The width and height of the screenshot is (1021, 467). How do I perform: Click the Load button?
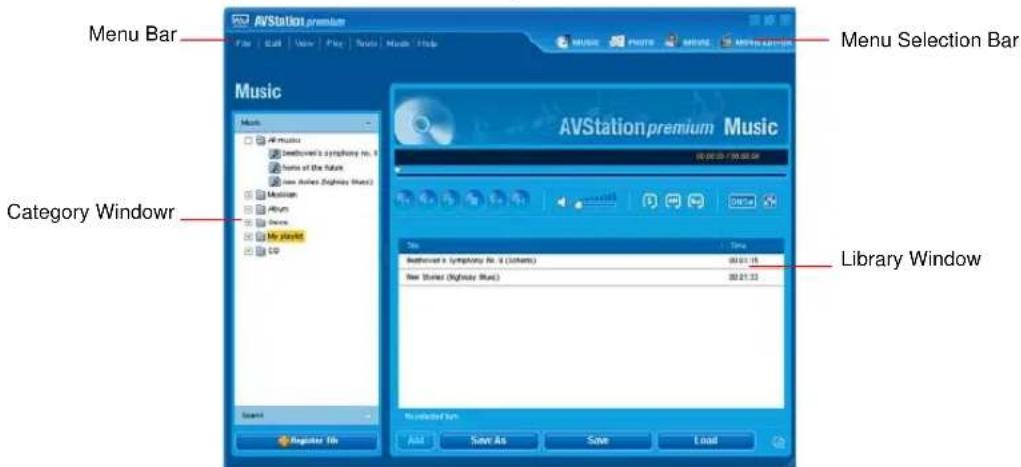coord(705,441)
